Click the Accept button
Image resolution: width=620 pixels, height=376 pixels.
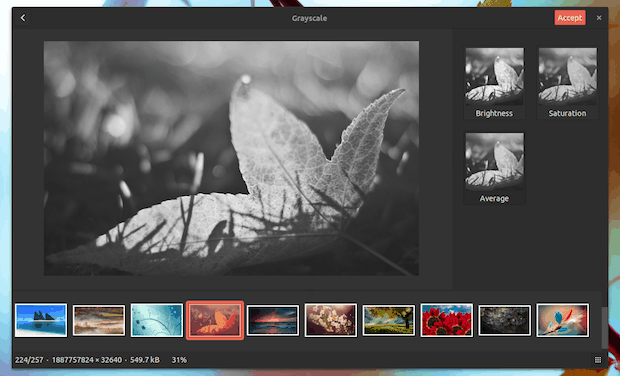tap(570, 18)
